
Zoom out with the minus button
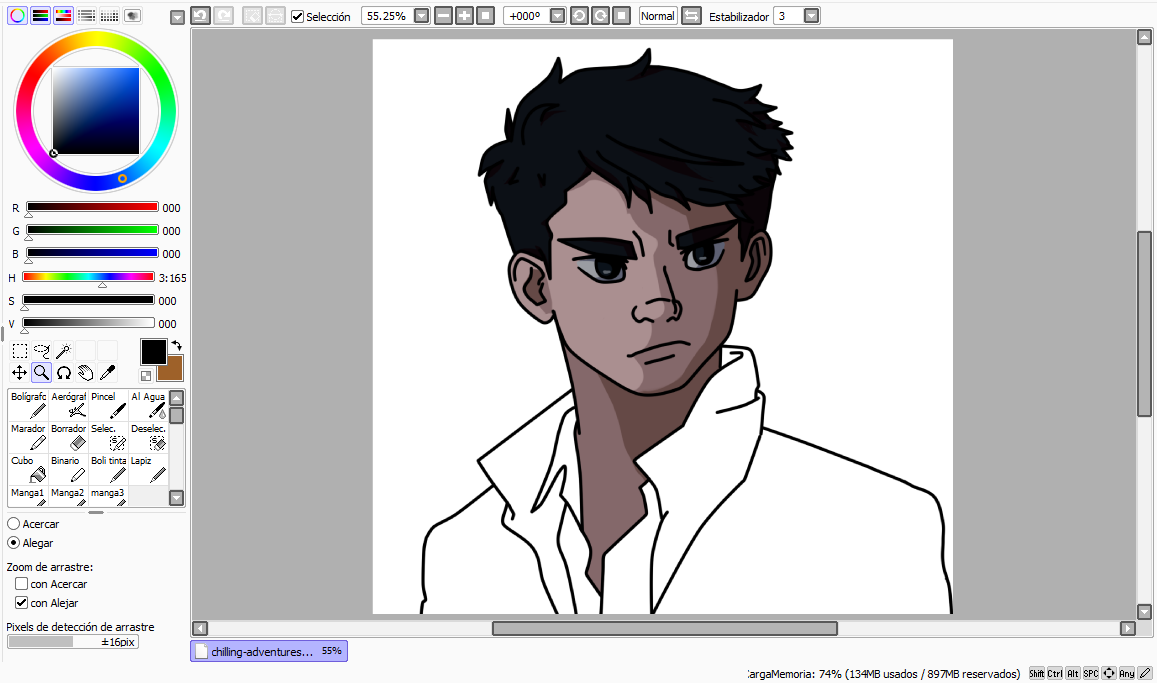pyautogui.click(x=443, y=15)
